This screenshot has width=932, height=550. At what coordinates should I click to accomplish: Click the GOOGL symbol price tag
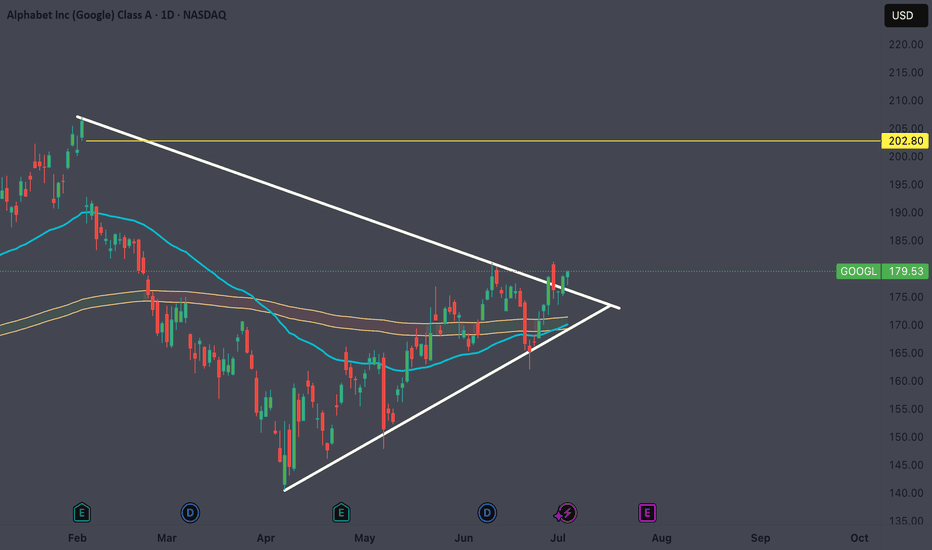pos(858,271)
